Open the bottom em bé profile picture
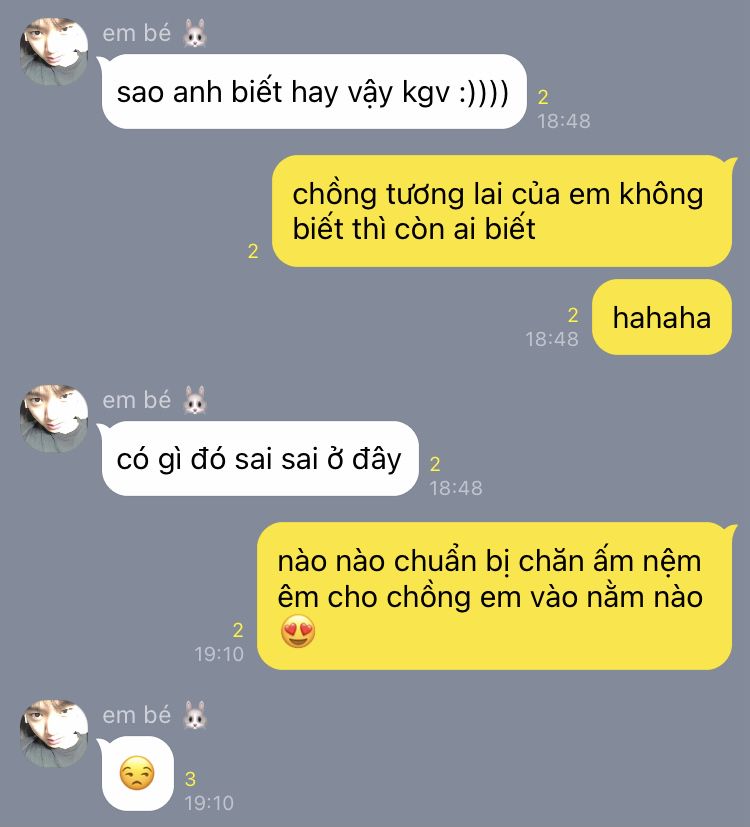Image resolution: width=750 pixels, height=827 pixels. 54,734
